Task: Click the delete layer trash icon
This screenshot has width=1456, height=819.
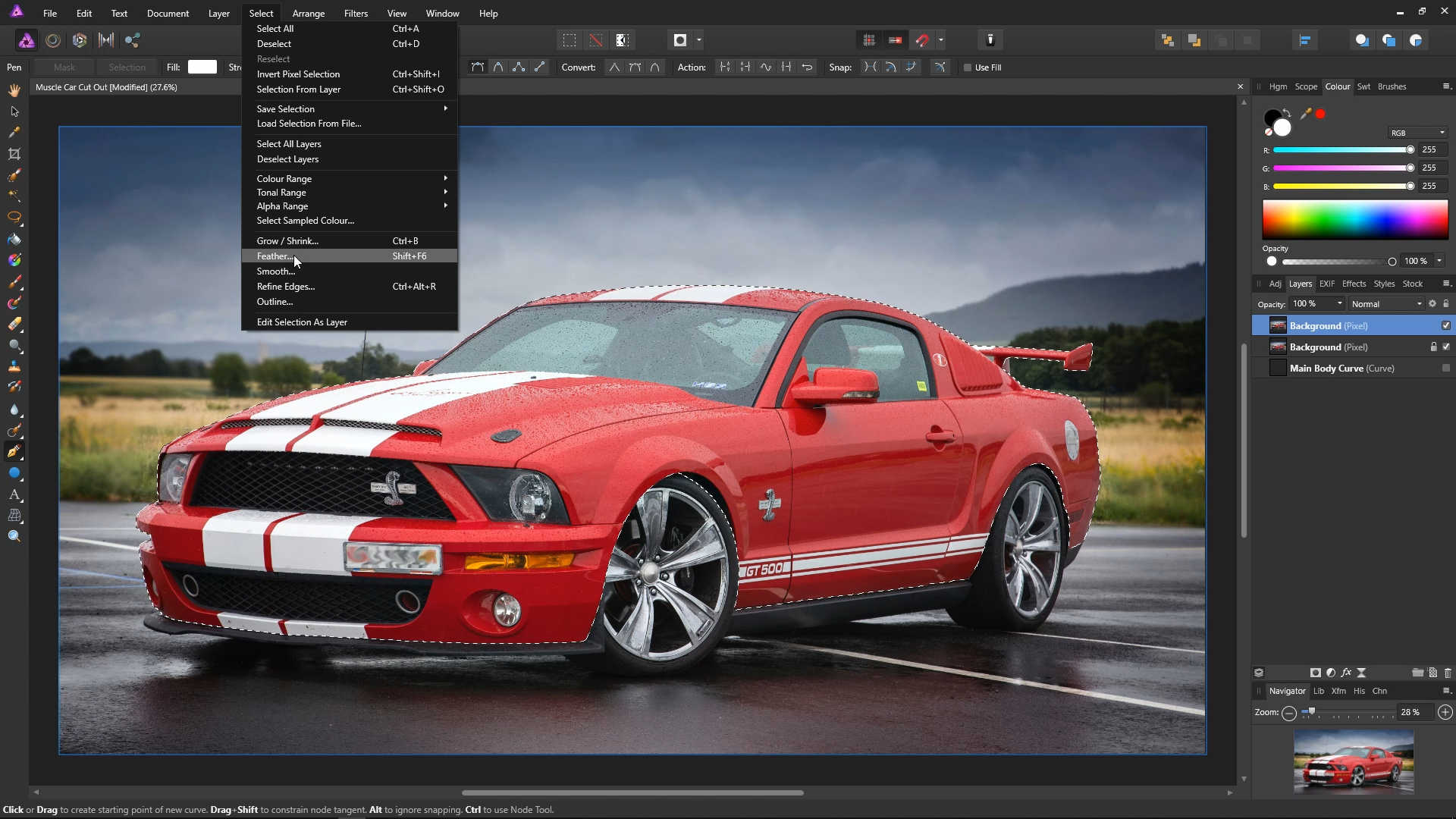Action: [x=1447, y=673]
